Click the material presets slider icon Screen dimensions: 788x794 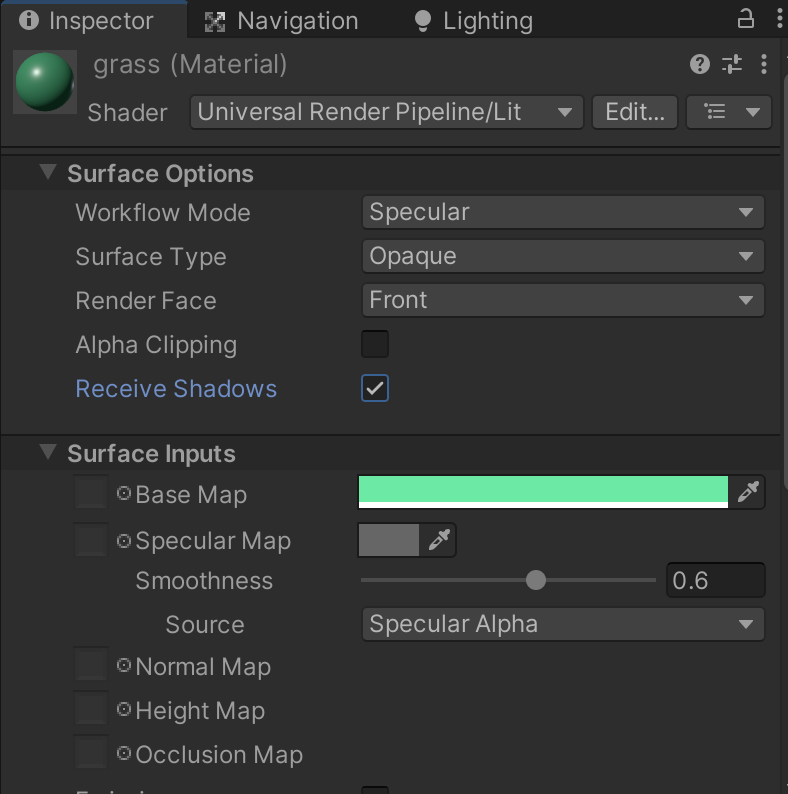tap(732, 64)
